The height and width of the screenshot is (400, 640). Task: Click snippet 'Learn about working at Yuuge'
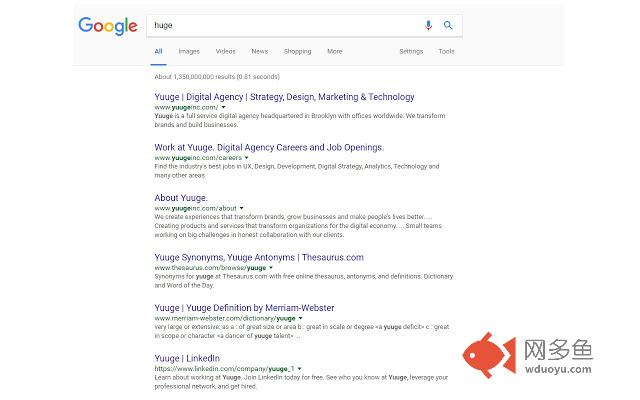click(301, 382)
